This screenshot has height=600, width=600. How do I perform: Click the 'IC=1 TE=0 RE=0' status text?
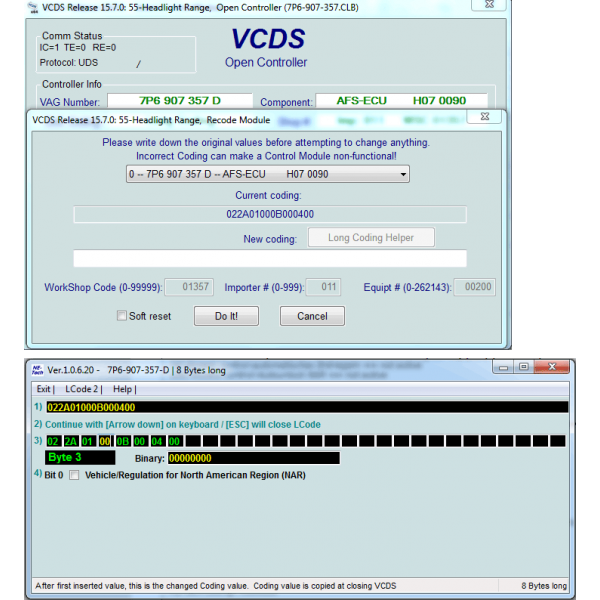click(78, 48)
